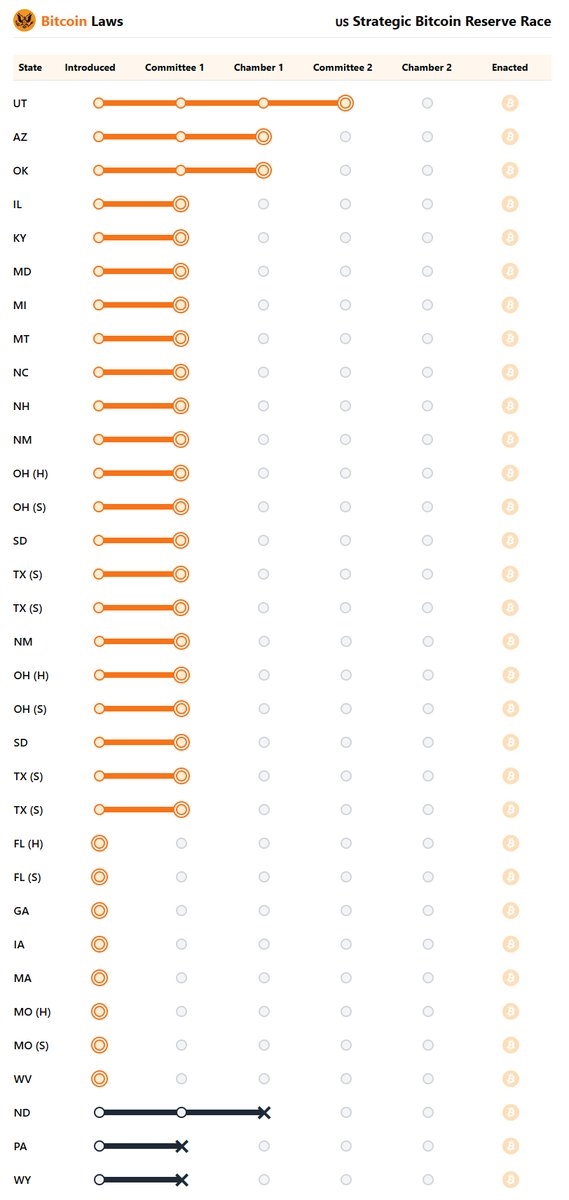Select the empty Committee 2 dot for OK

[345, 170]
